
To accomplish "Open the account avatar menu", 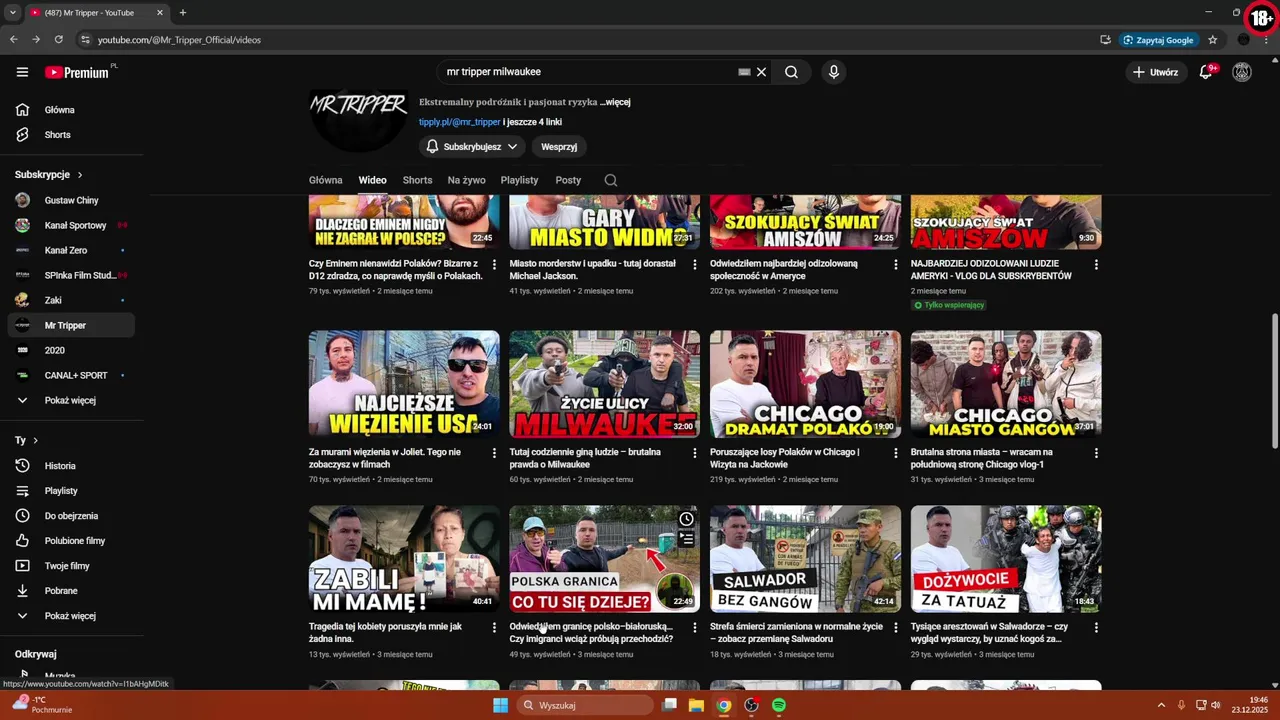I will point(1242,72).
